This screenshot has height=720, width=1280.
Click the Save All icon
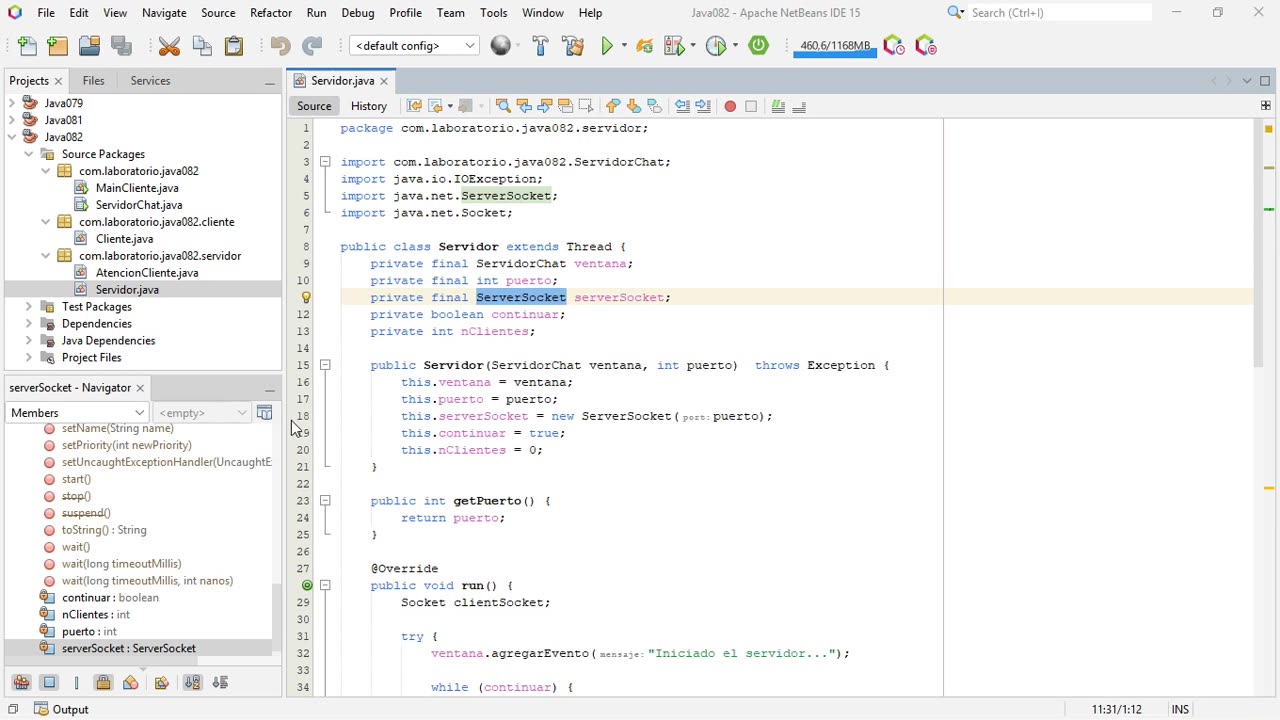click(122, 46)
